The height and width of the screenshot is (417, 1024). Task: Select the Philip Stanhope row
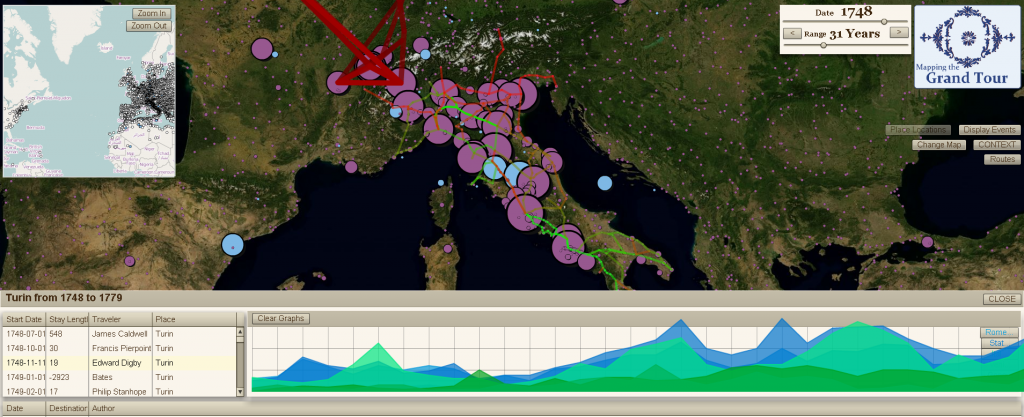coord(120,392)
